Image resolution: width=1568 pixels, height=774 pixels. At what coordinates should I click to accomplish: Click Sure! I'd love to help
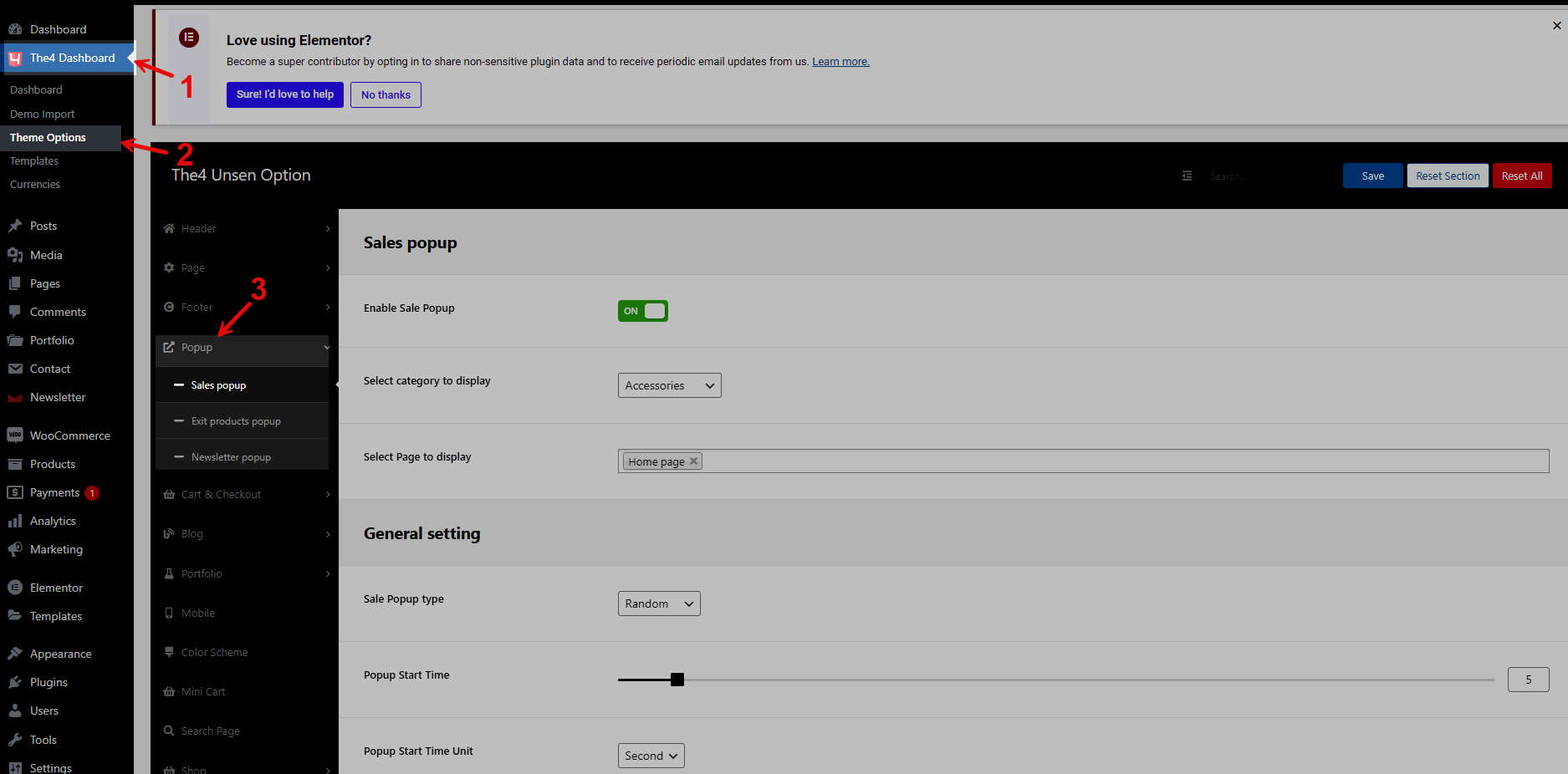click(x=285, y=94)
